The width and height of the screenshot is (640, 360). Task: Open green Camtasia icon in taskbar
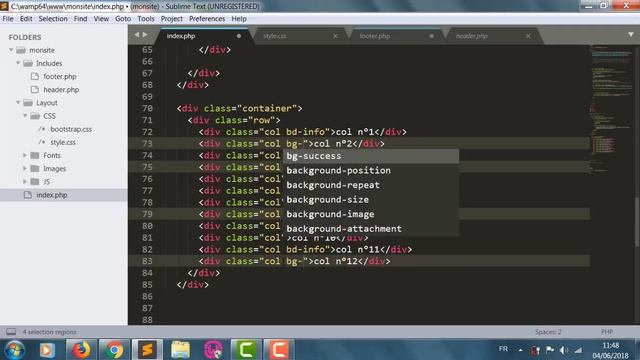coord(246,350)
